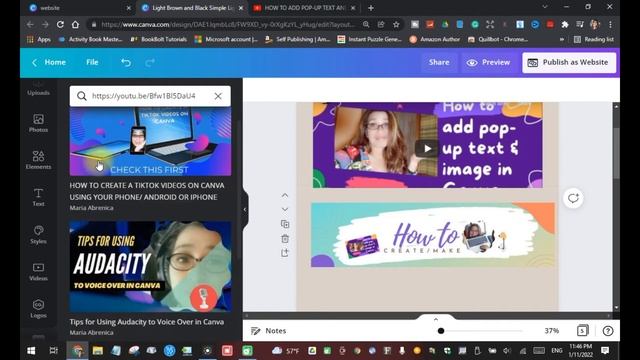640x360 pixels.
Task: Reload the page in Chrome
Action: tap(60, 24)
